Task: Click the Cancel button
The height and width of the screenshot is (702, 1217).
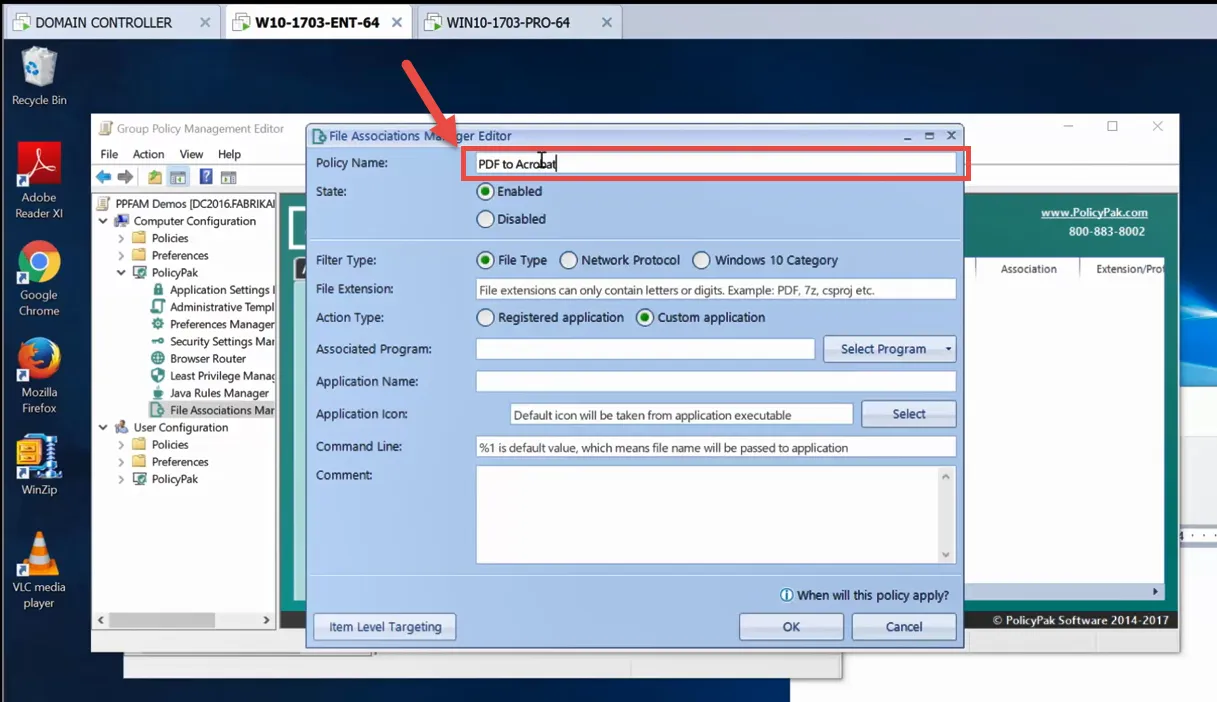Action: point(904,627)
